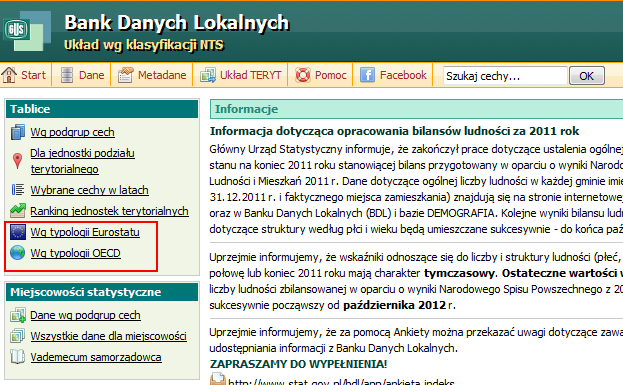Open Wg typologii Eurostatu link
The height and width of the screenshot is (385, 623).
[85, 232]
